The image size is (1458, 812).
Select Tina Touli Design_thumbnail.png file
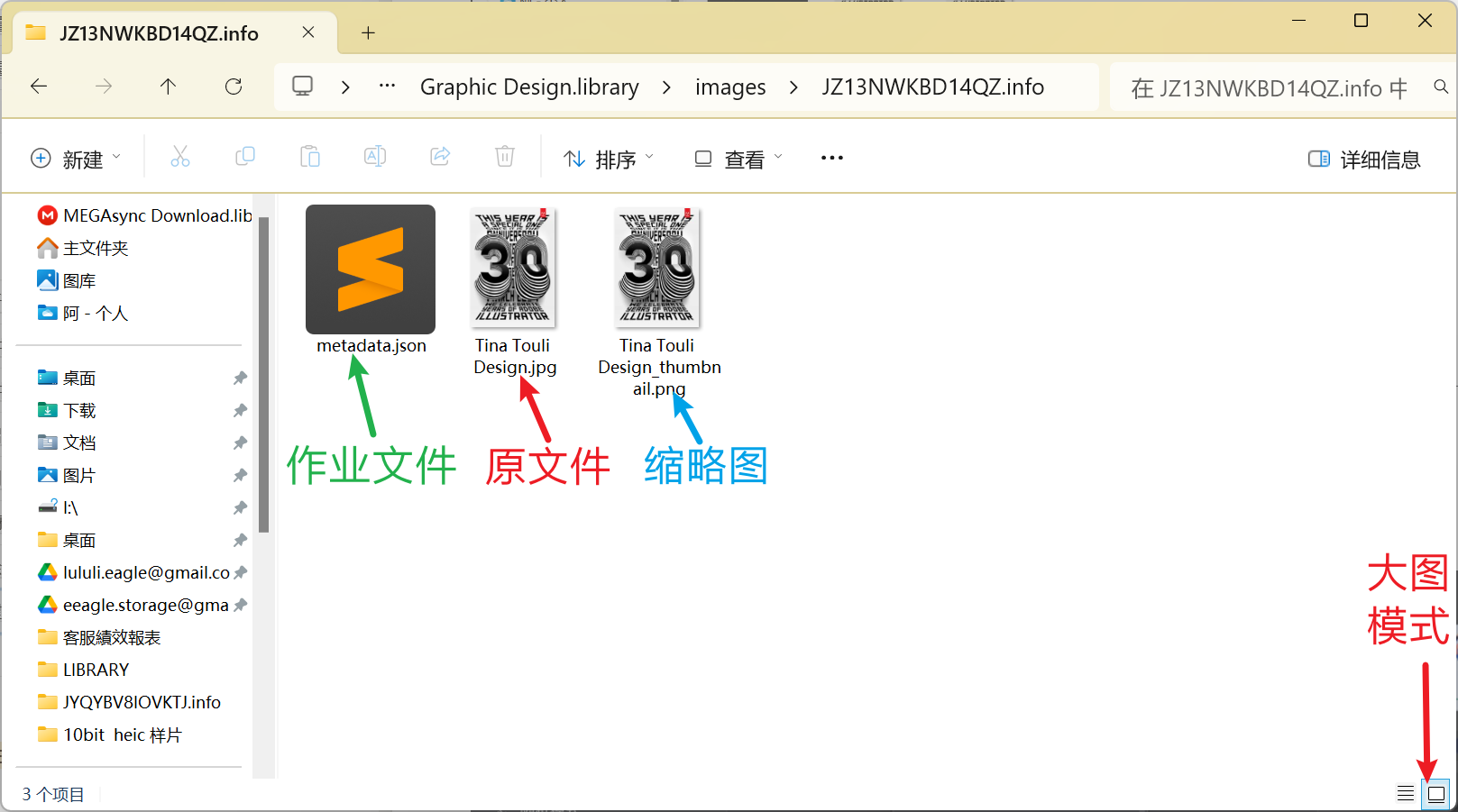pos(659,303)
